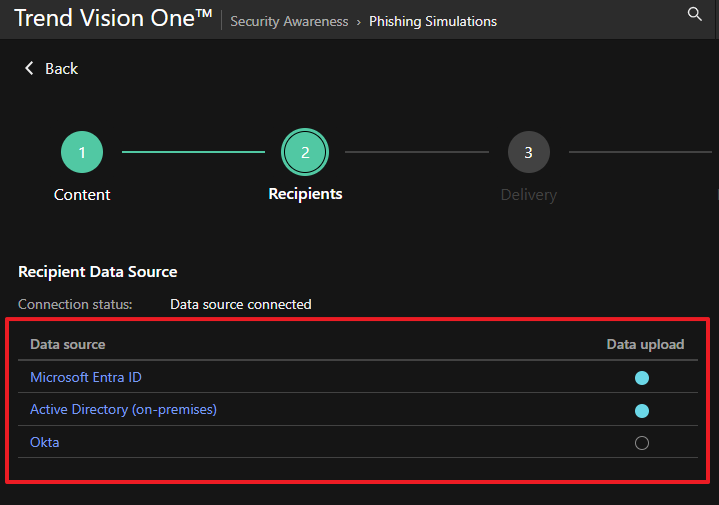Image resolution: width=719 pixels, height=505 pixels.
Task: Click the Back text button
Action: click(61, 68)
